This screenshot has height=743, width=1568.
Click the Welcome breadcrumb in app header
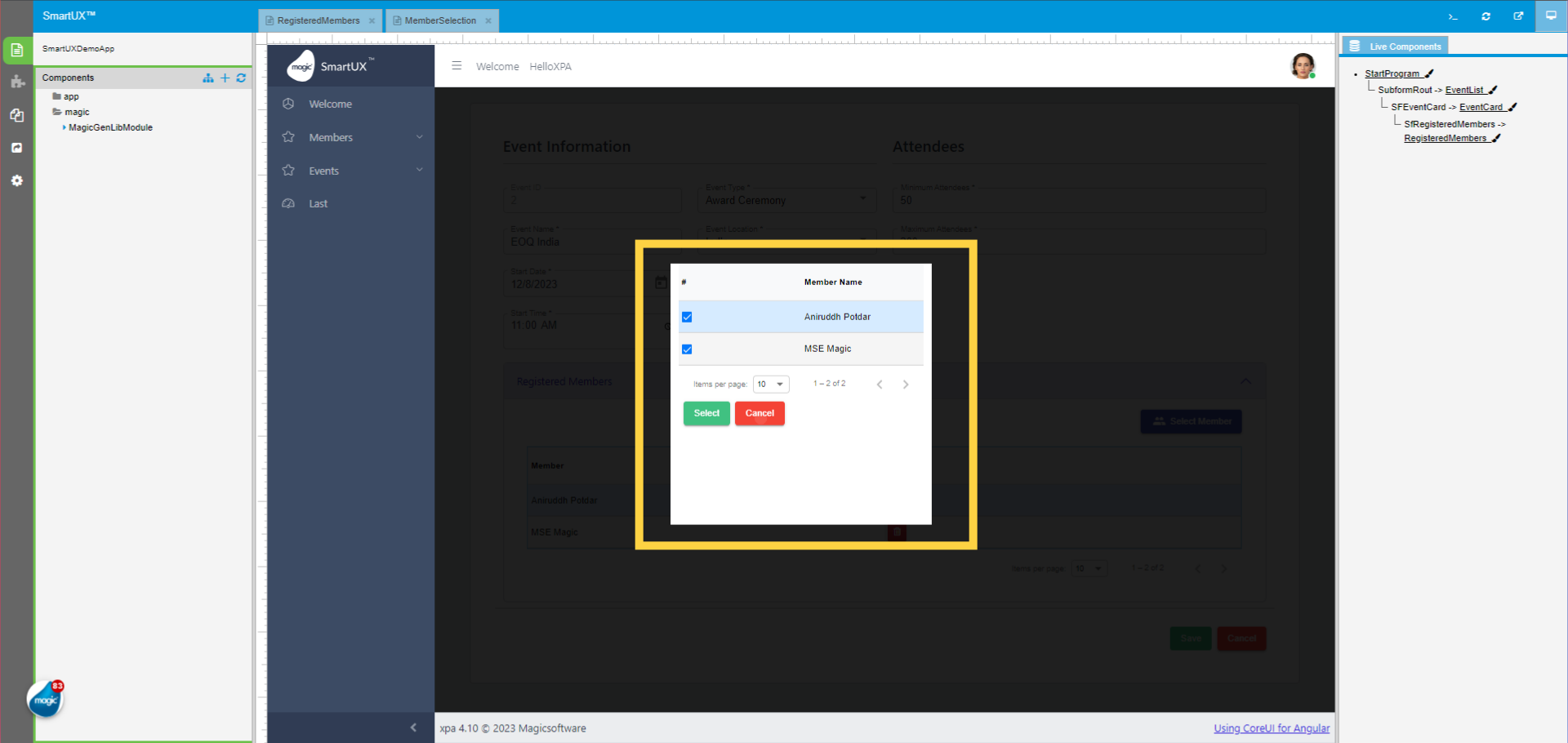click(x=497, y=66)
